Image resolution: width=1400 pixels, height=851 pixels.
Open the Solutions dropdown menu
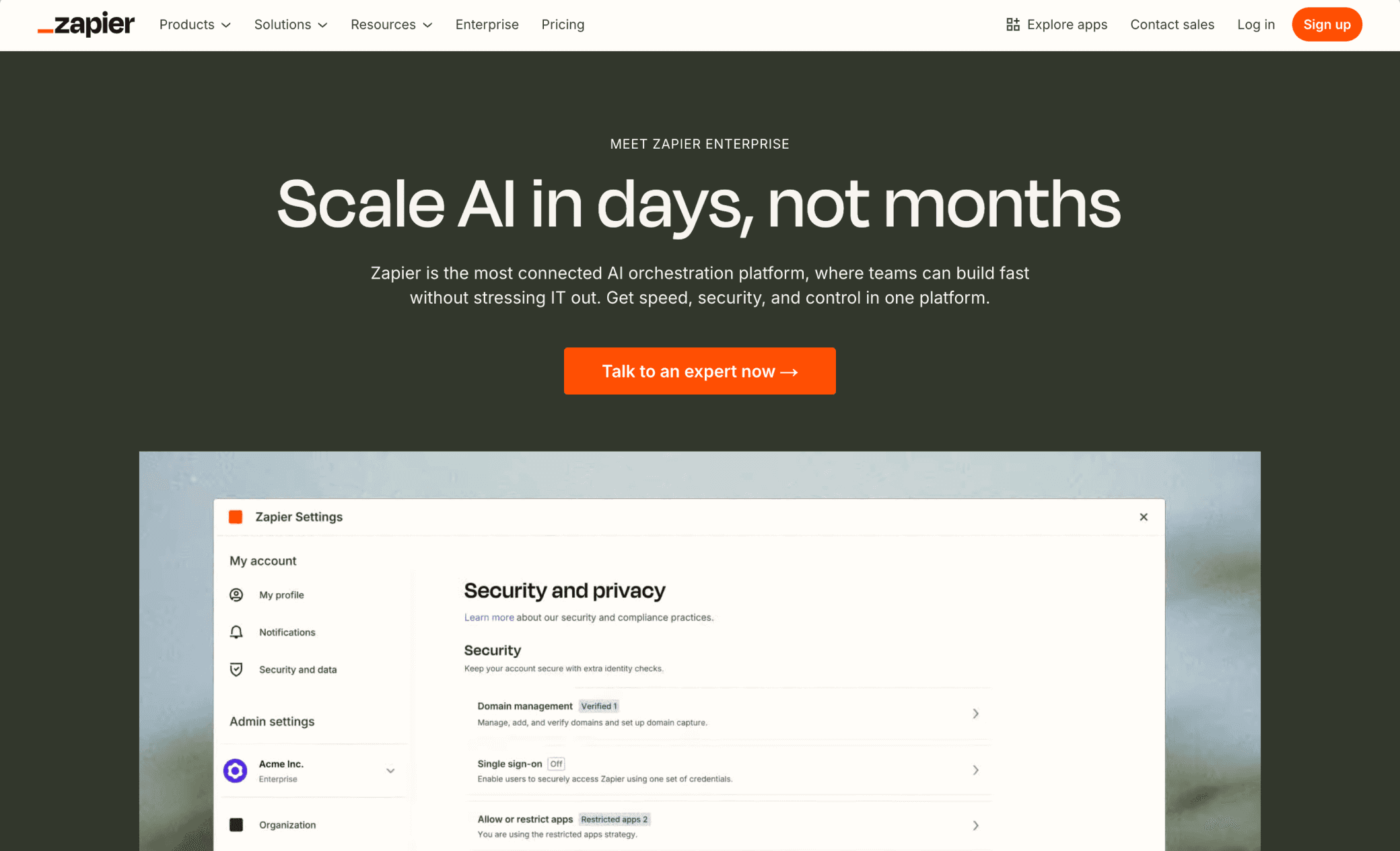coord(290,24)
